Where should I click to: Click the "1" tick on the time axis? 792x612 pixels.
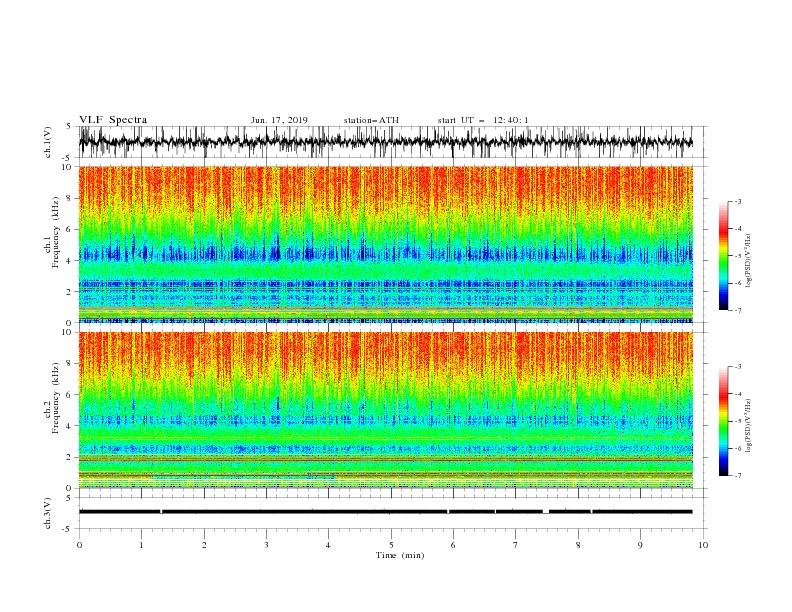pos(141,545)
